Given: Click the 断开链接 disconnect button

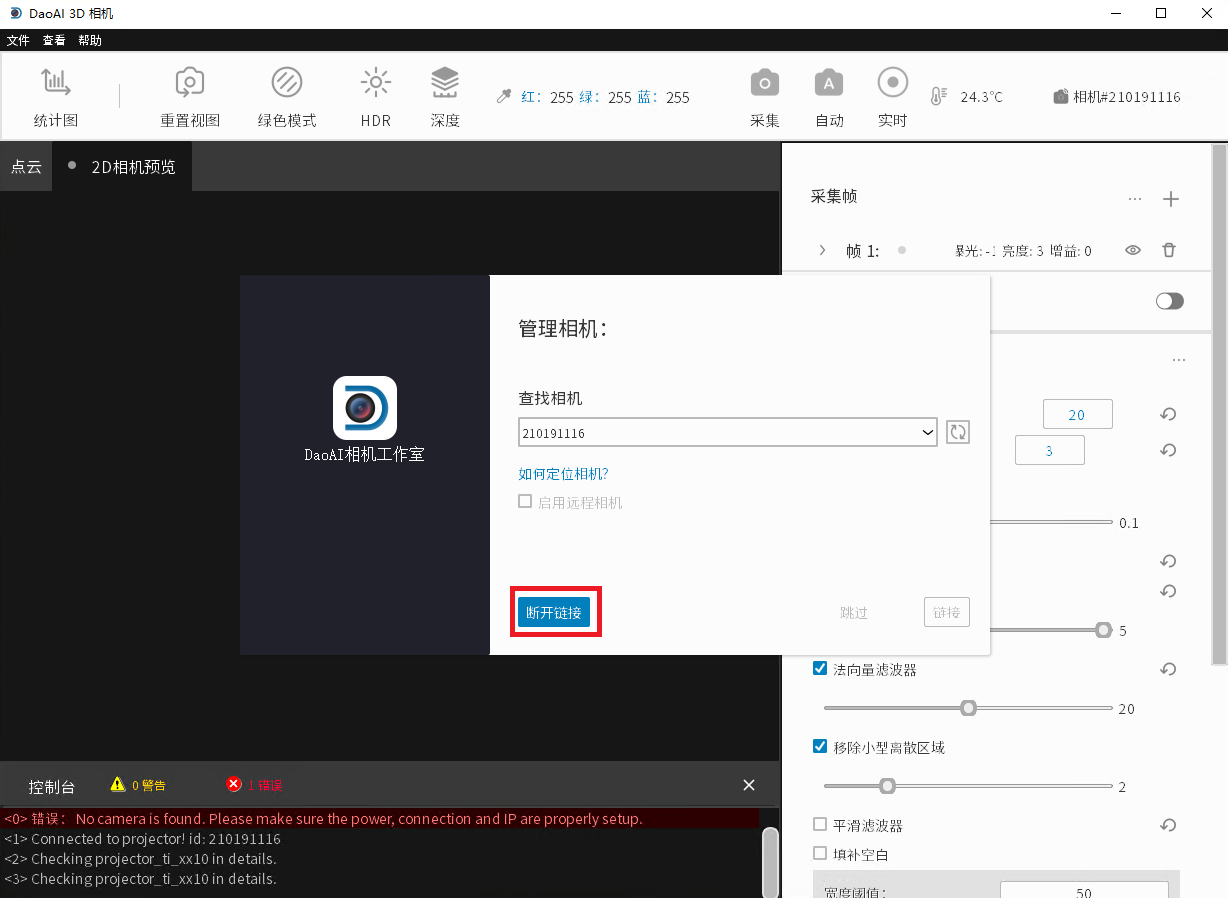Looking at the screenshot, I should (x=554, y=613).
